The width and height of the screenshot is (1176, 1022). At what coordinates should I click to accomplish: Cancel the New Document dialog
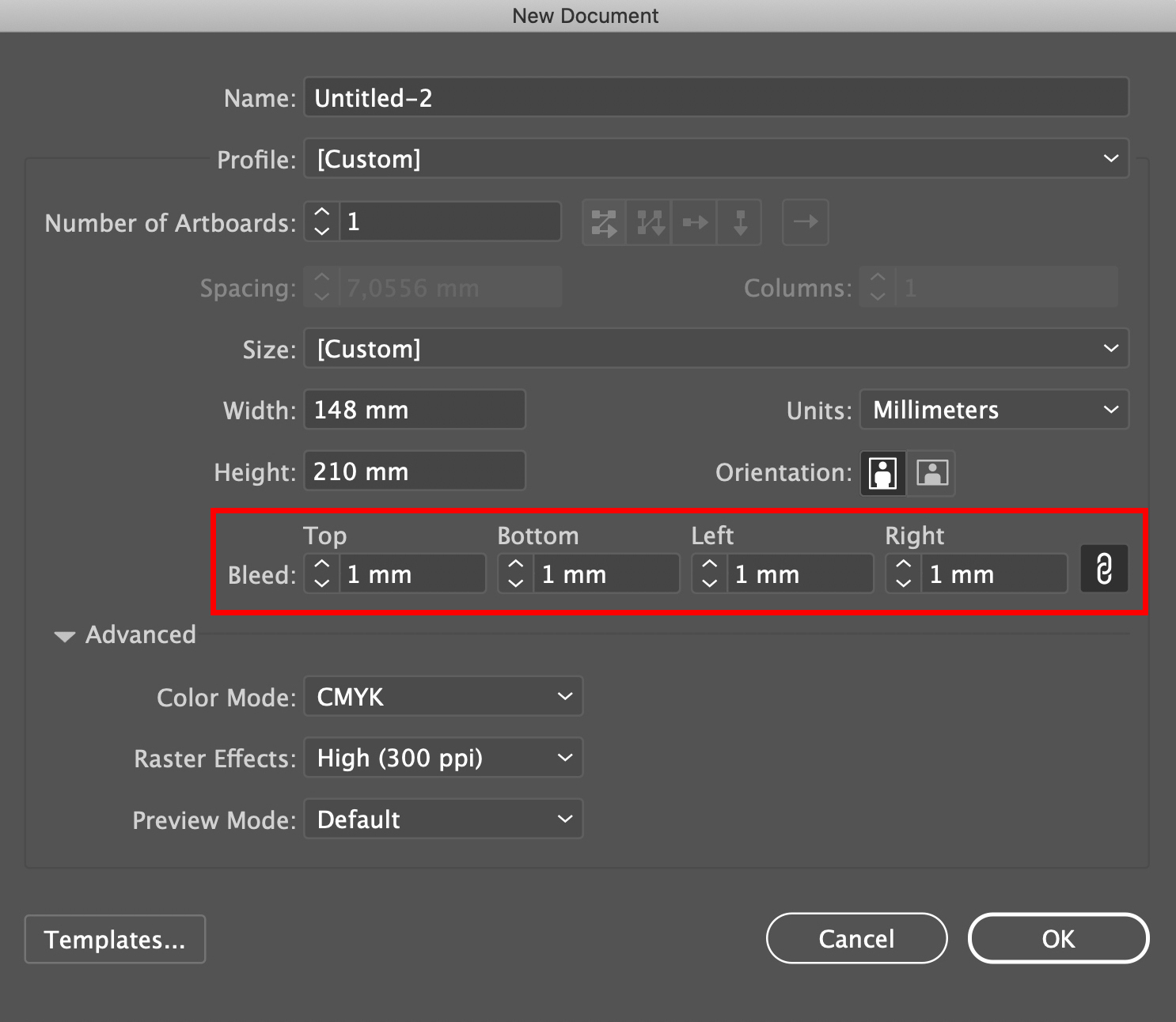[856, 938]
